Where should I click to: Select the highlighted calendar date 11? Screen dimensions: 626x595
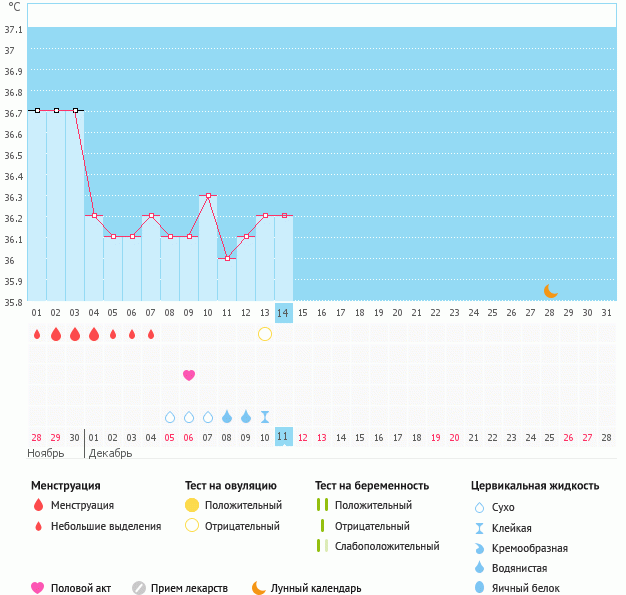click(x=284, y=437)
